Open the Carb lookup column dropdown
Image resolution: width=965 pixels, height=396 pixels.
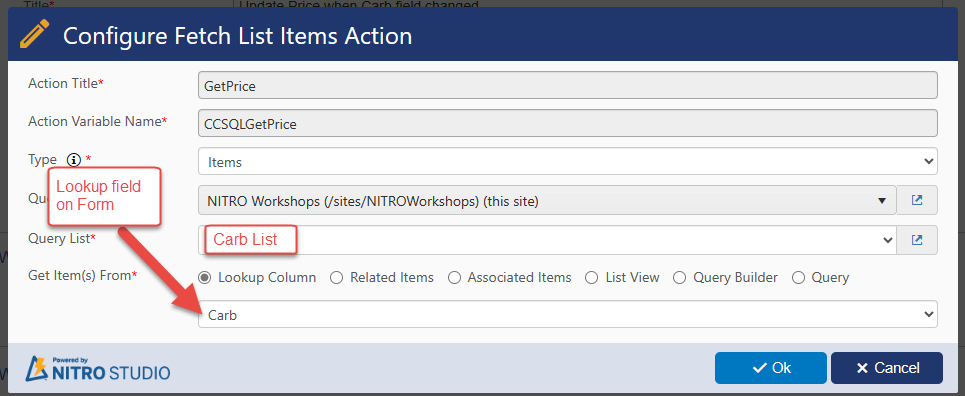[x=567, y=315]
